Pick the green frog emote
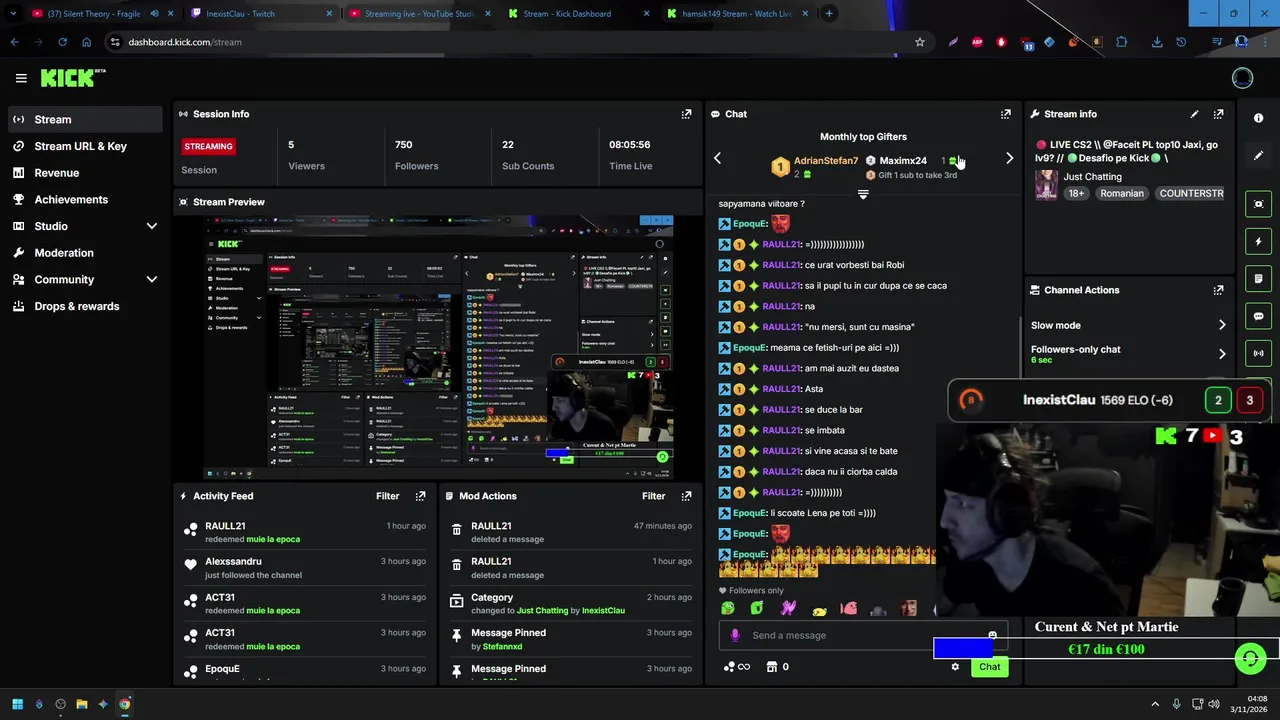Screen dimensions: 1280x720 pos(728,608)
